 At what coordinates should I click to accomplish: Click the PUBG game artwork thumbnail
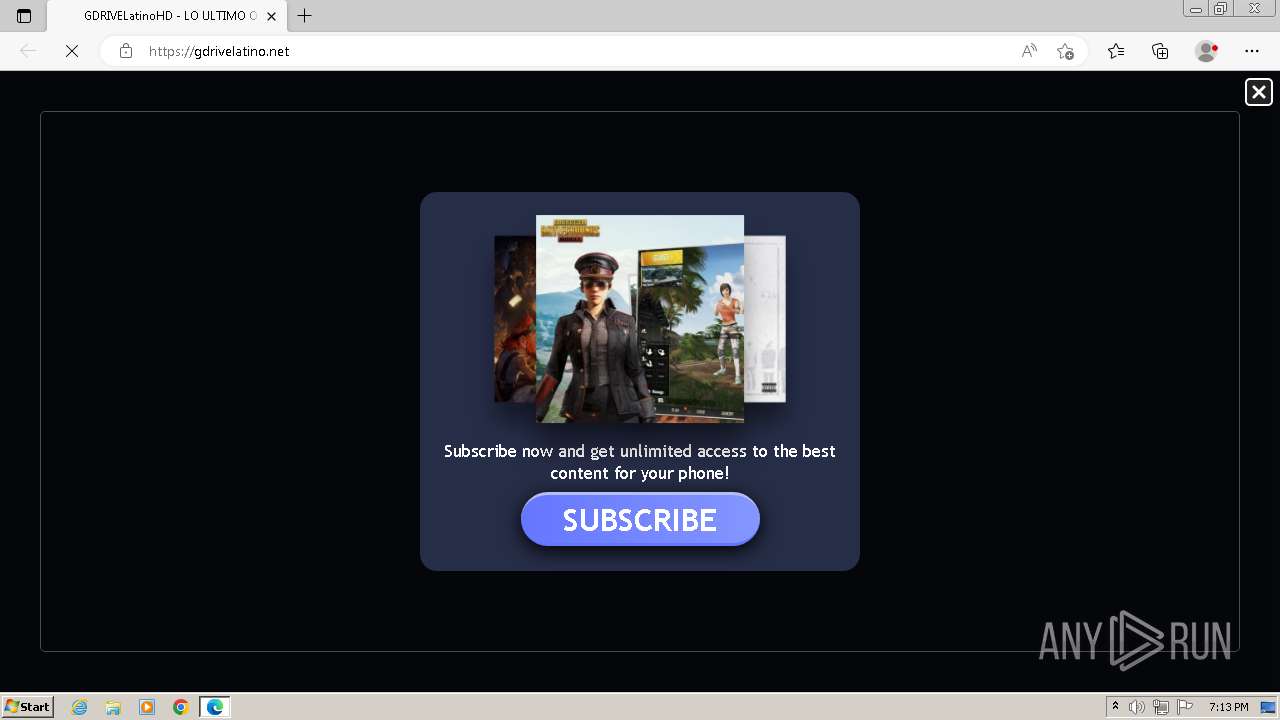(640, 318)
